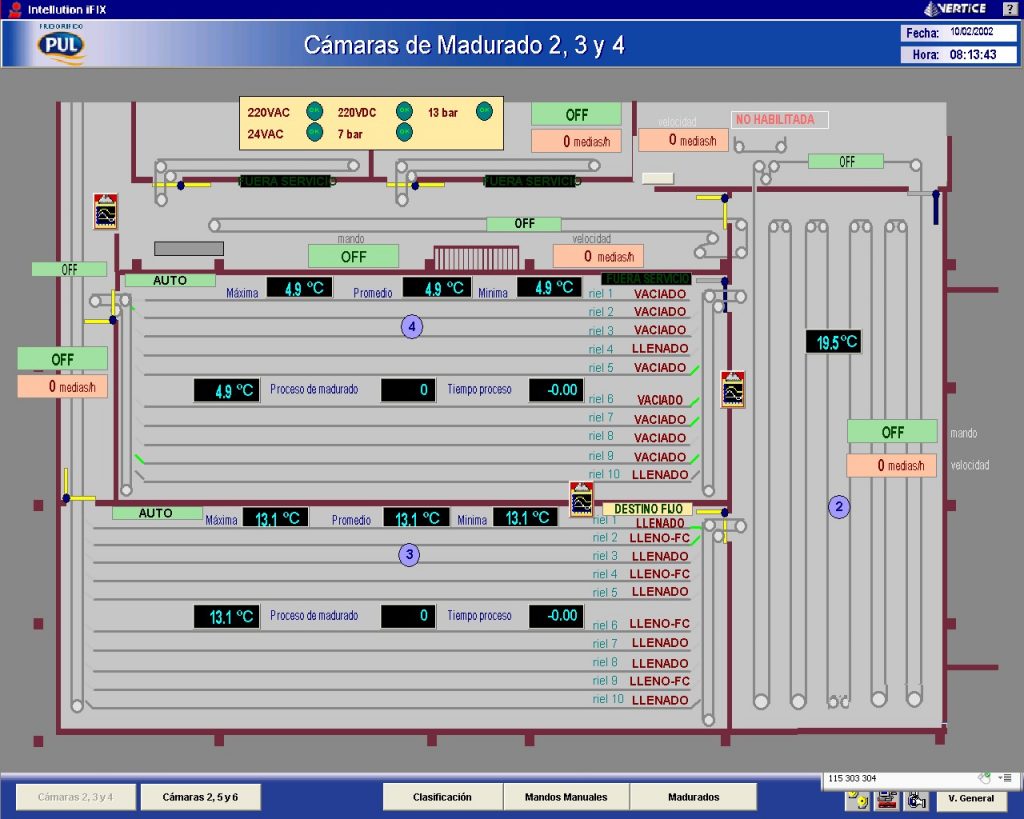Click the help question mark icon in title bar
Image resolution: width=1024 pixels, height=819 pixels.
tap(1009, 9)
